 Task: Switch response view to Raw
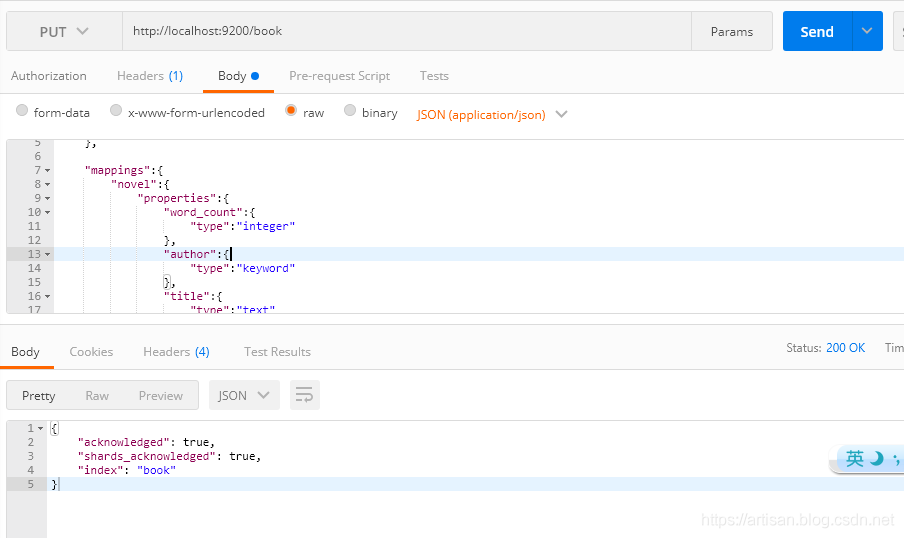click(97, 395)
